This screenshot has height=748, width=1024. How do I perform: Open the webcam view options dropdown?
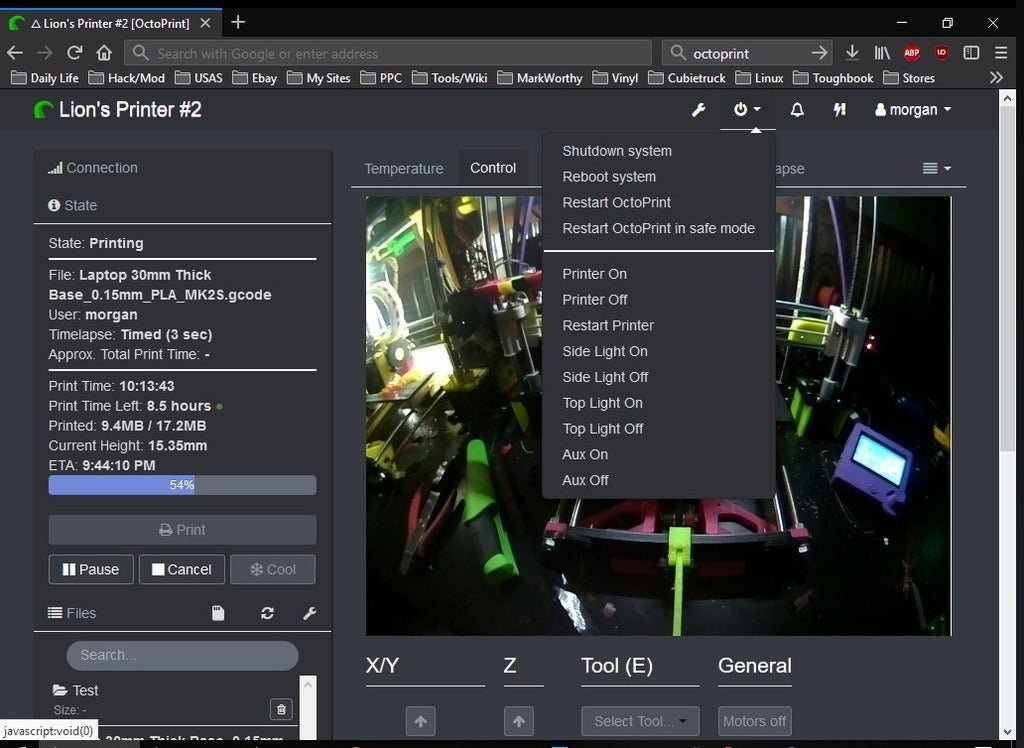point(935,168)
